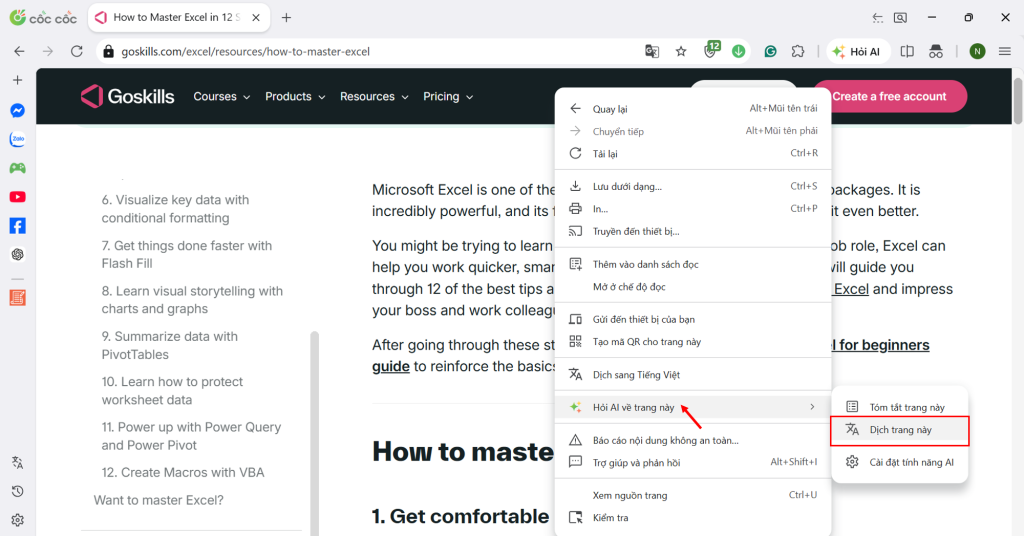Image resolution: width=1024 pixels, height=536 pixels.
Task: Click the green download icon
Action: click(739, 52)
